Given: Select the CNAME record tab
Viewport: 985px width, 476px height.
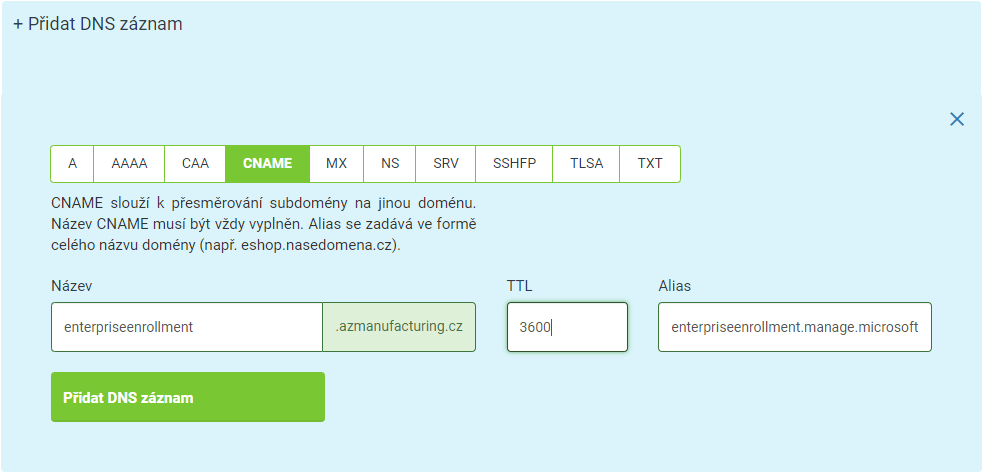Looking at the screenshot, I should pos(268,164).
